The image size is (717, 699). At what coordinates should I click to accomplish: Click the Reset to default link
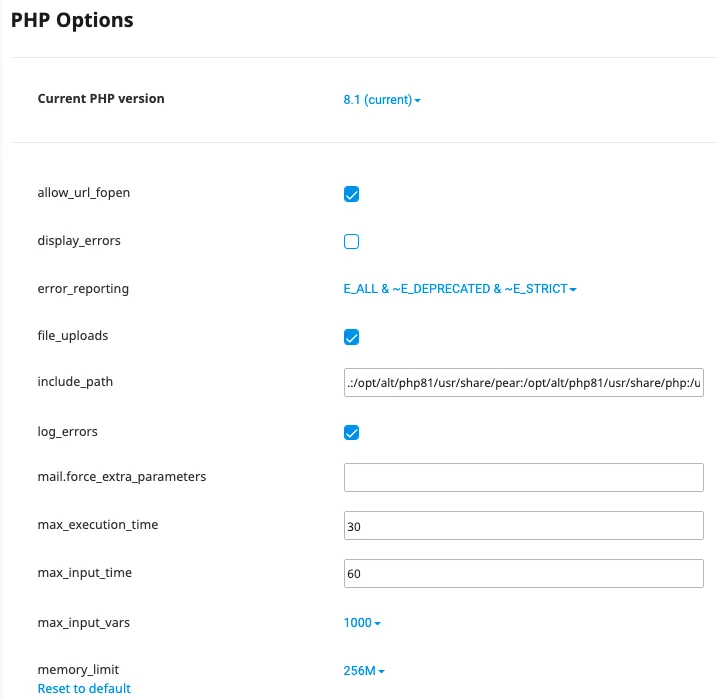pos(84,689)
